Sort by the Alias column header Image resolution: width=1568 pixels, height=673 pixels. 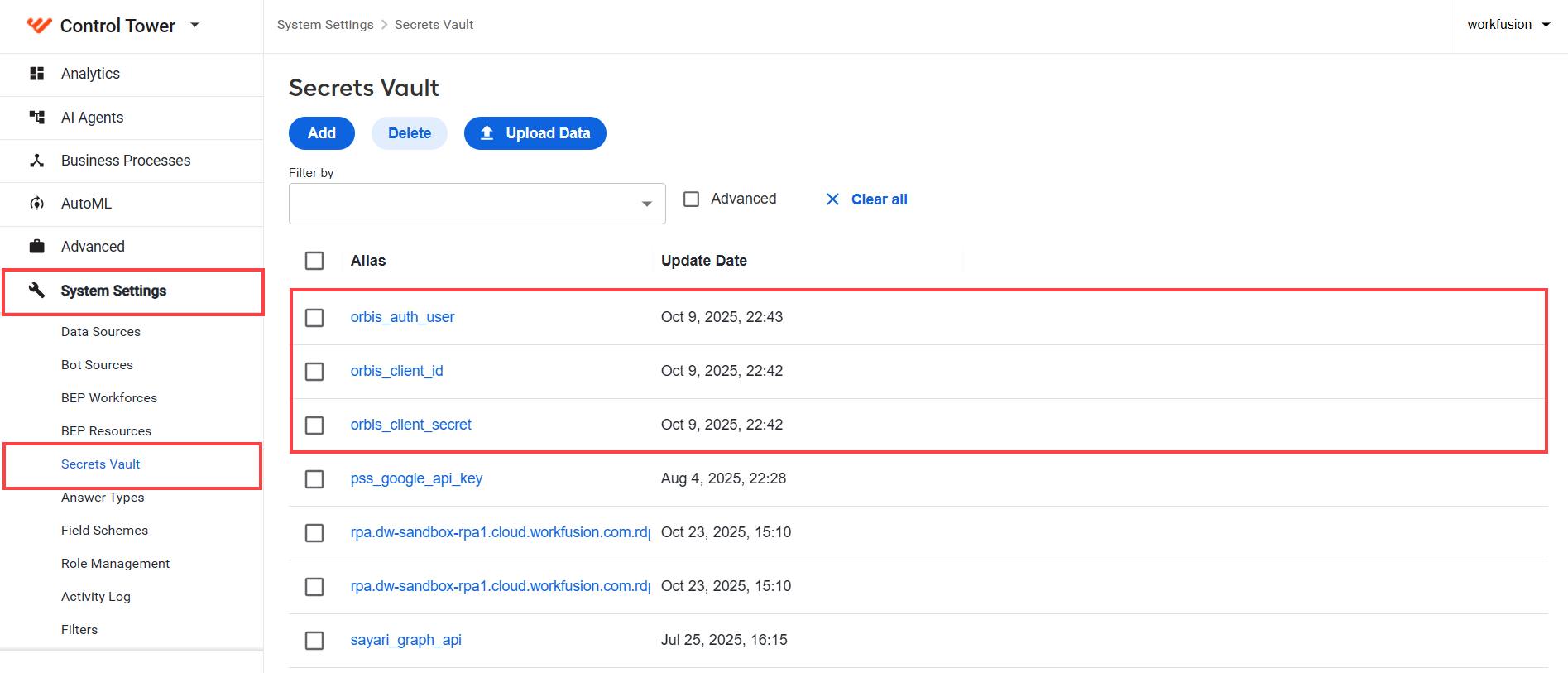[368, 261]
